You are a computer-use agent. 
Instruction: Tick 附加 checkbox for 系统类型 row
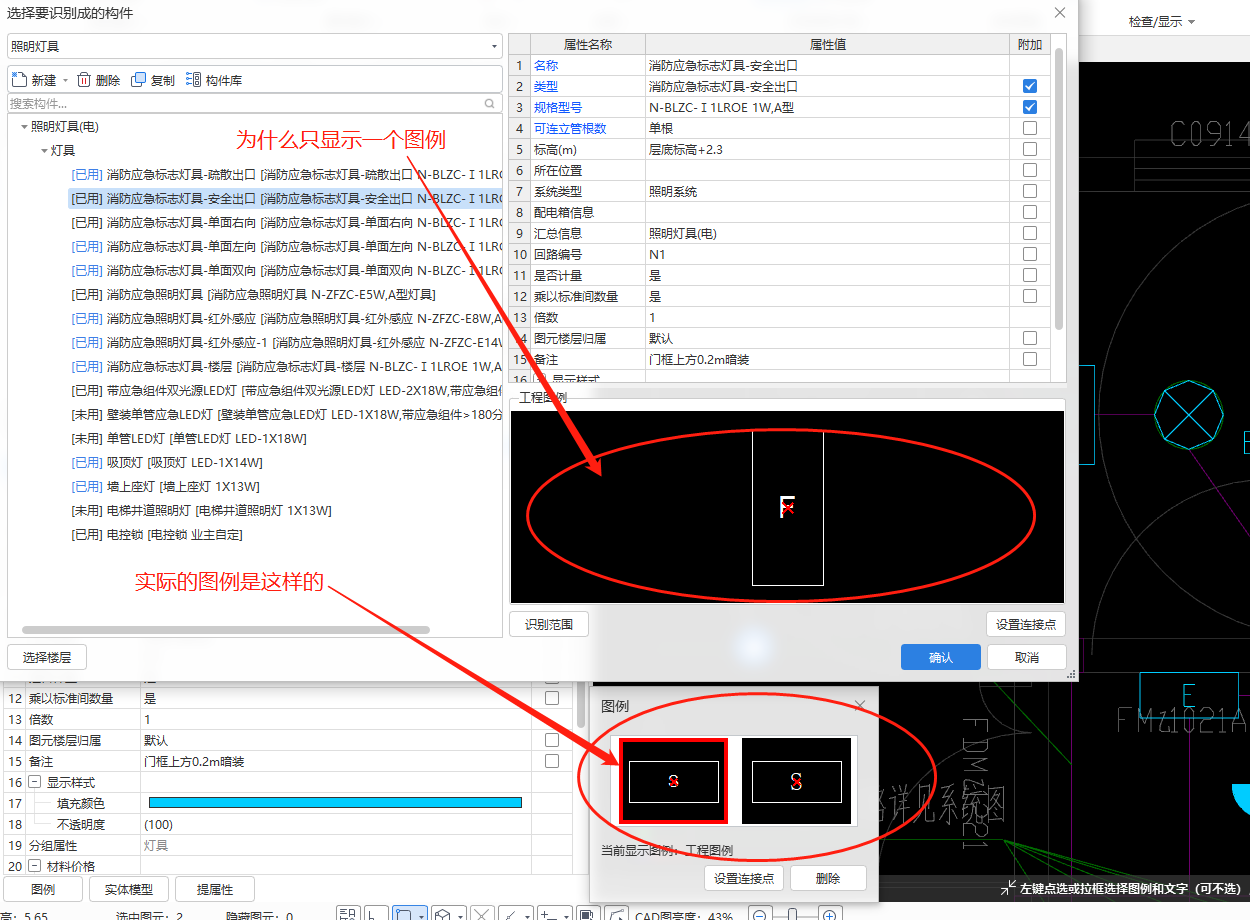[1030, 191]
